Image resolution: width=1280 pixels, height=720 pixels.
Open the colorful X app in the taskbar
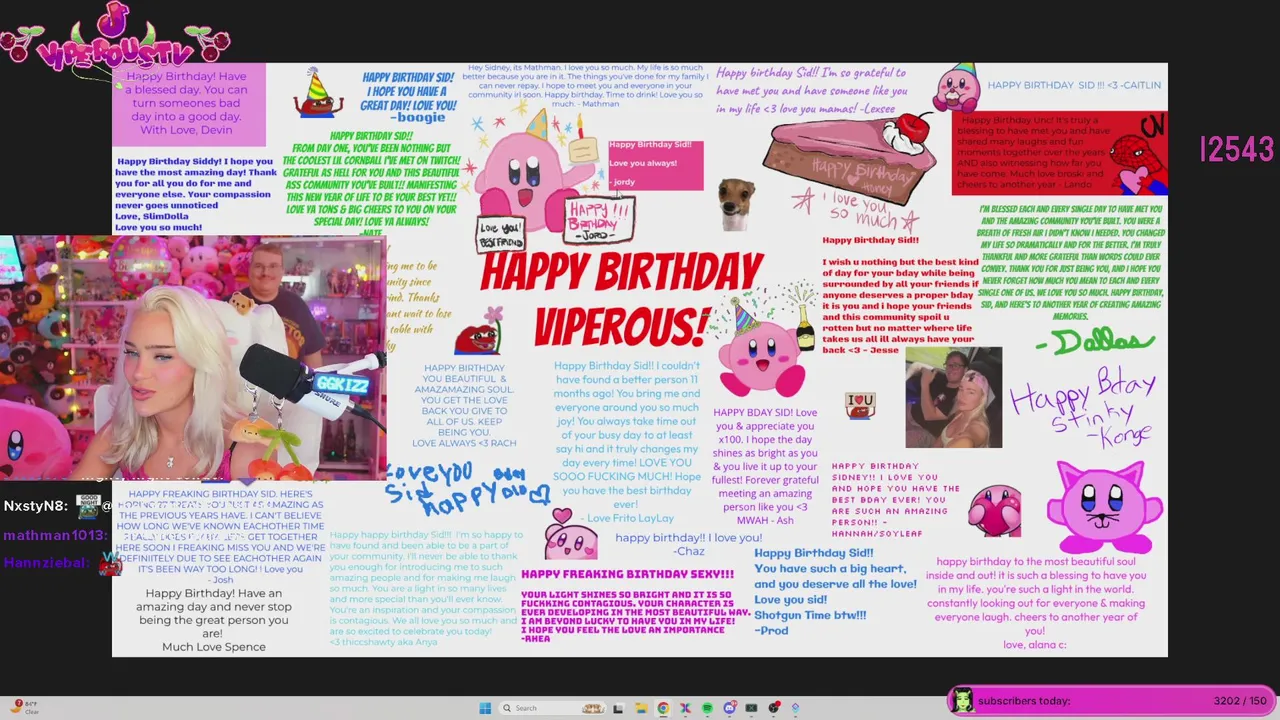(x=685, y=708)
